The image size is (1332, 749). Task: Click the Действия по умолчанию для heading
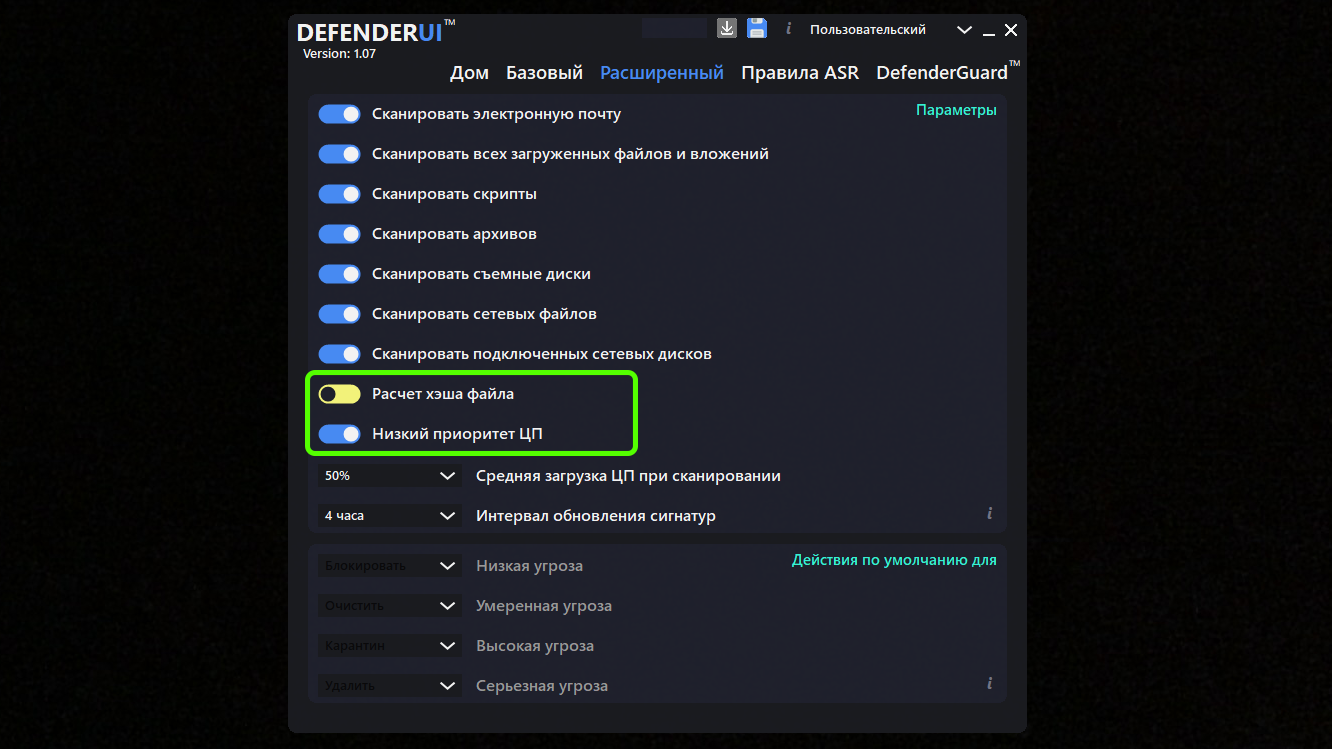tap(894, 560)
